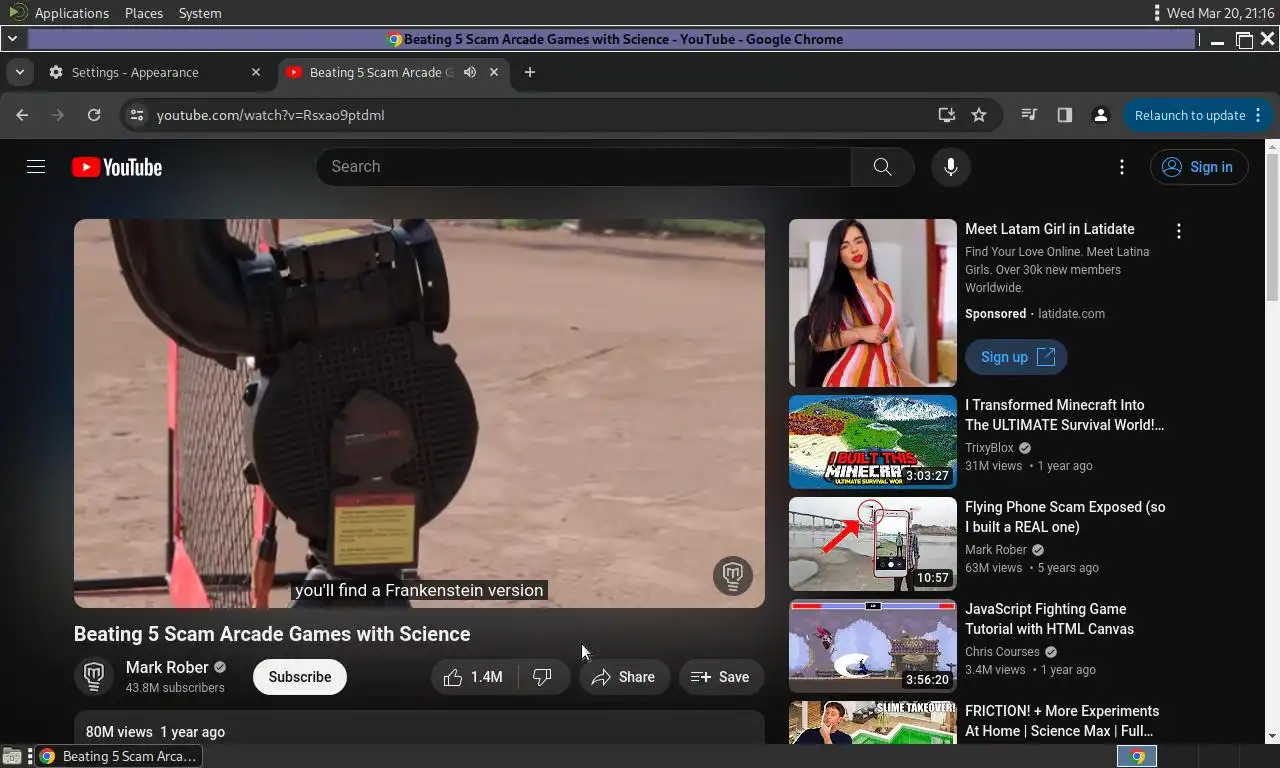
Task: Click the search magnifier button
Action: click(882, 167)
